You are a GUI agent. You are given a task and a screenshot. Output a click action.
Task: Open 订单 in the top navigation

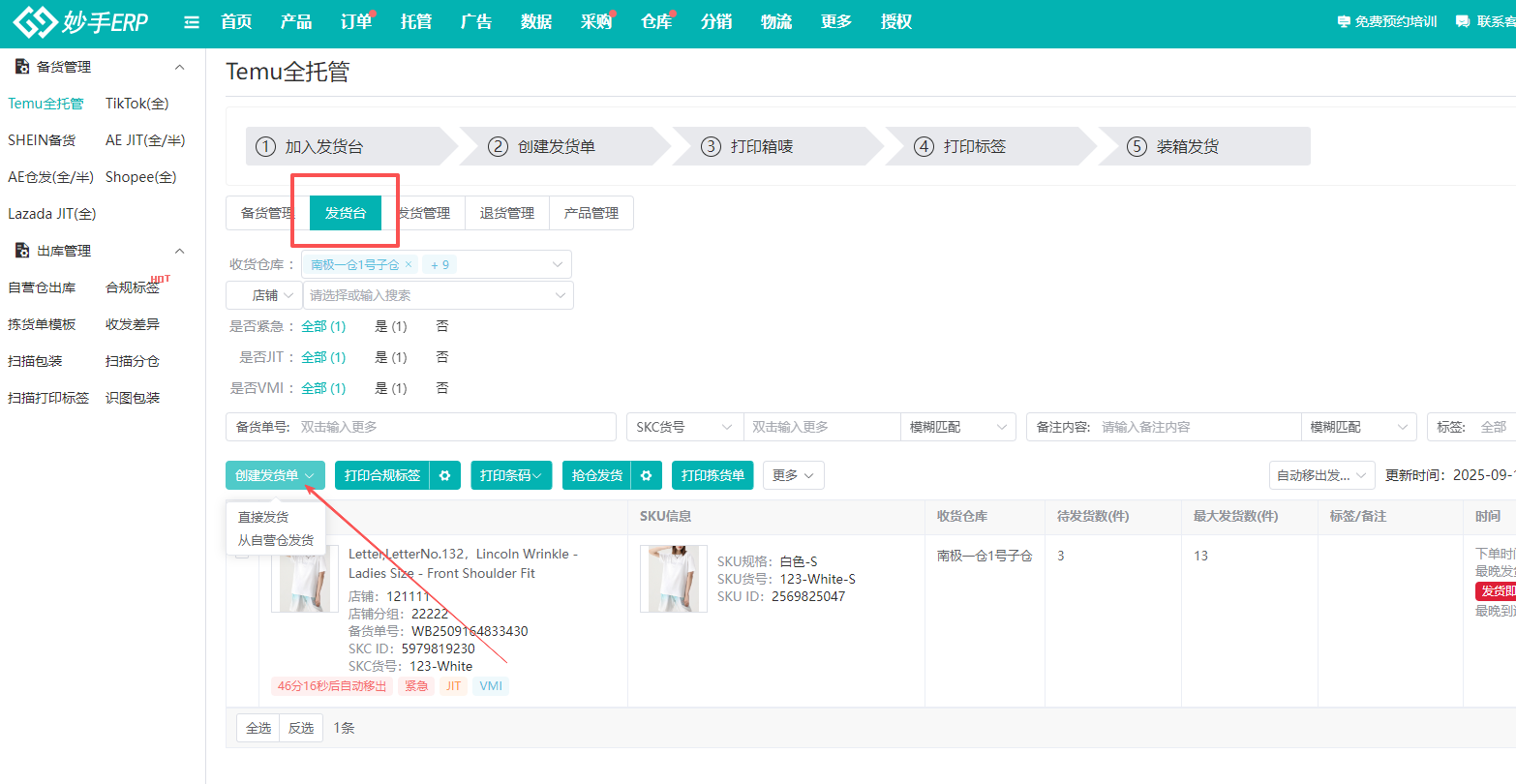pyautogui.click(x=356, y=21)
